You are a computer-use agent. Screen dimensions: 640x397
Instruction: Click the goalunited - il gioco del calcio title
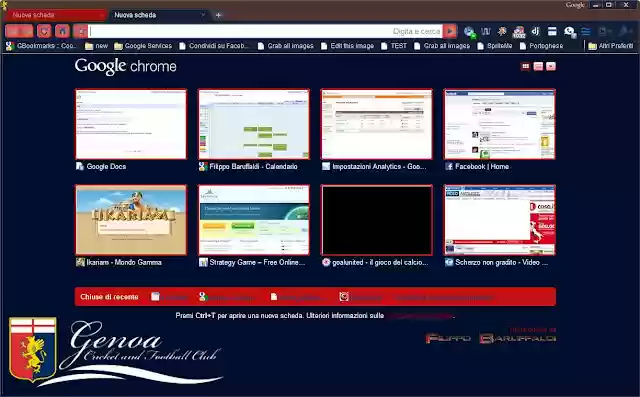tap(380, 262)
